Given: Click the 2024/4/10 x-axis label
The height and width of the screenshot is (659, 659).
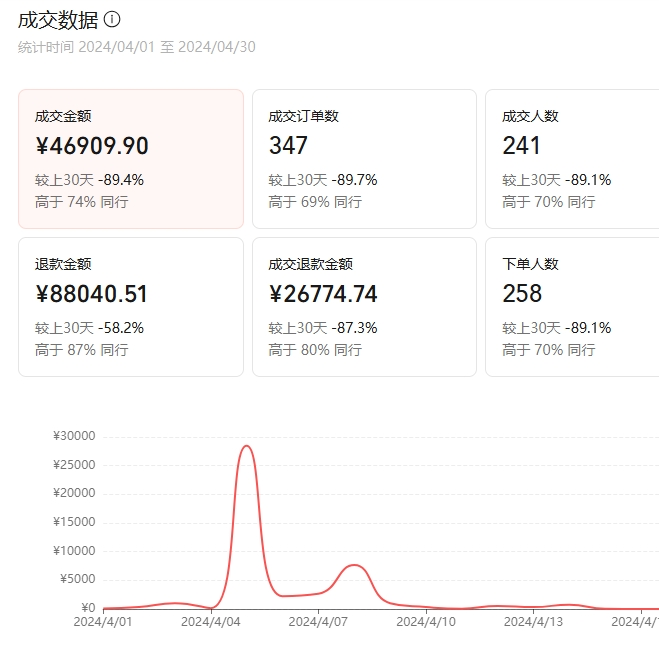Looking at the screenshot, I should [x=426, y=621].
